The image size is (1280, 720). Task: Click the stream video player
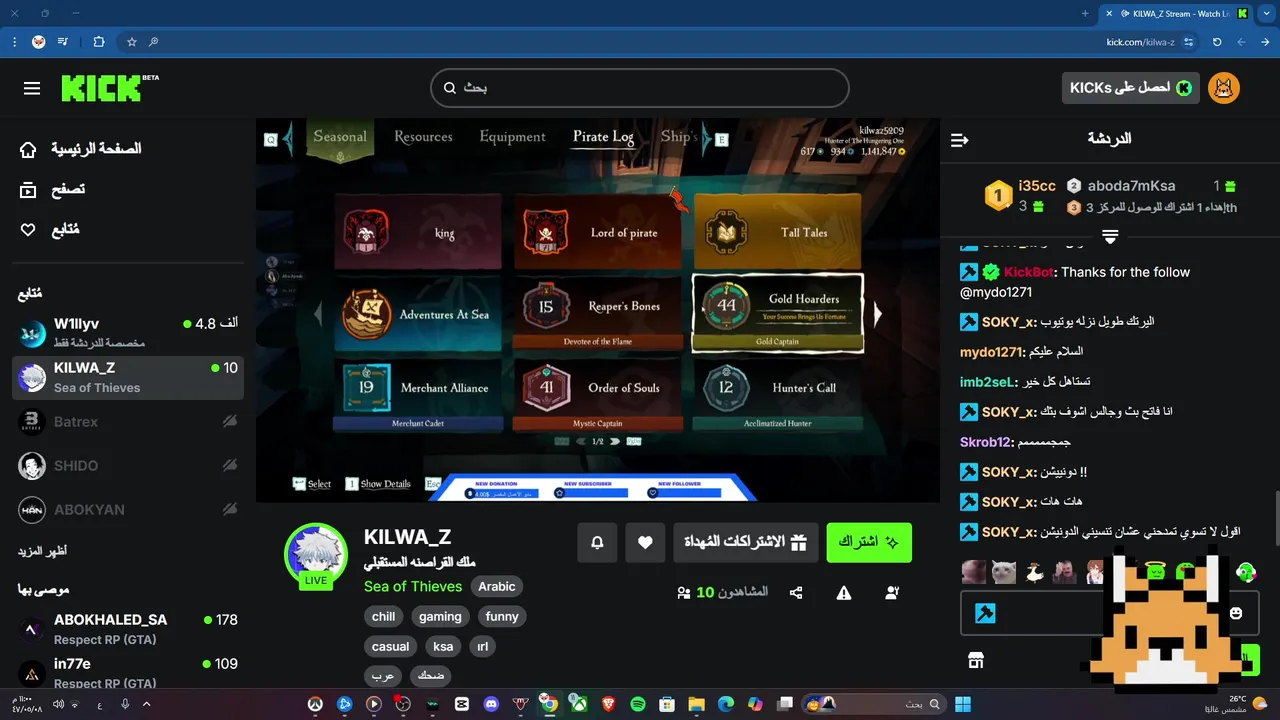pyautogui.click(x=598, y=310)
